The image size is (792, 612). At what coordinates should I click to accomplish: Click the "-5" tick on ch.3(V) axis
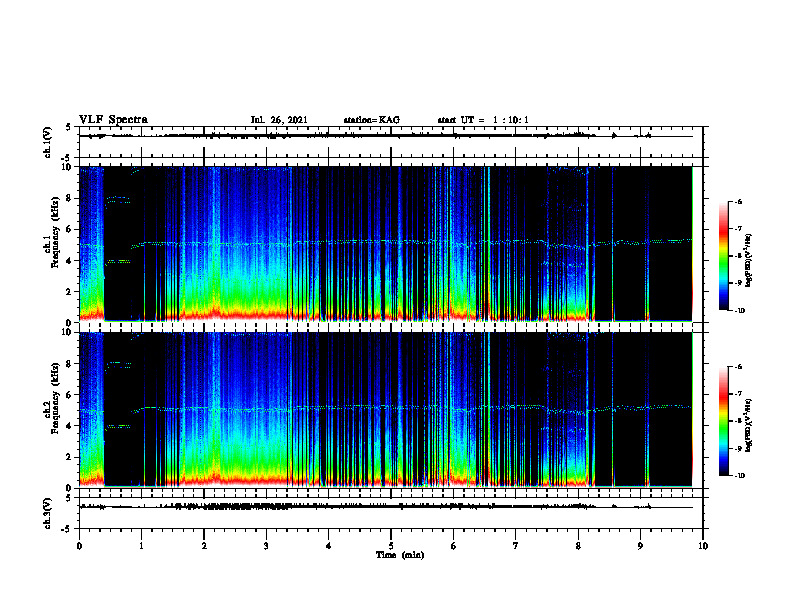click(67, 529)
